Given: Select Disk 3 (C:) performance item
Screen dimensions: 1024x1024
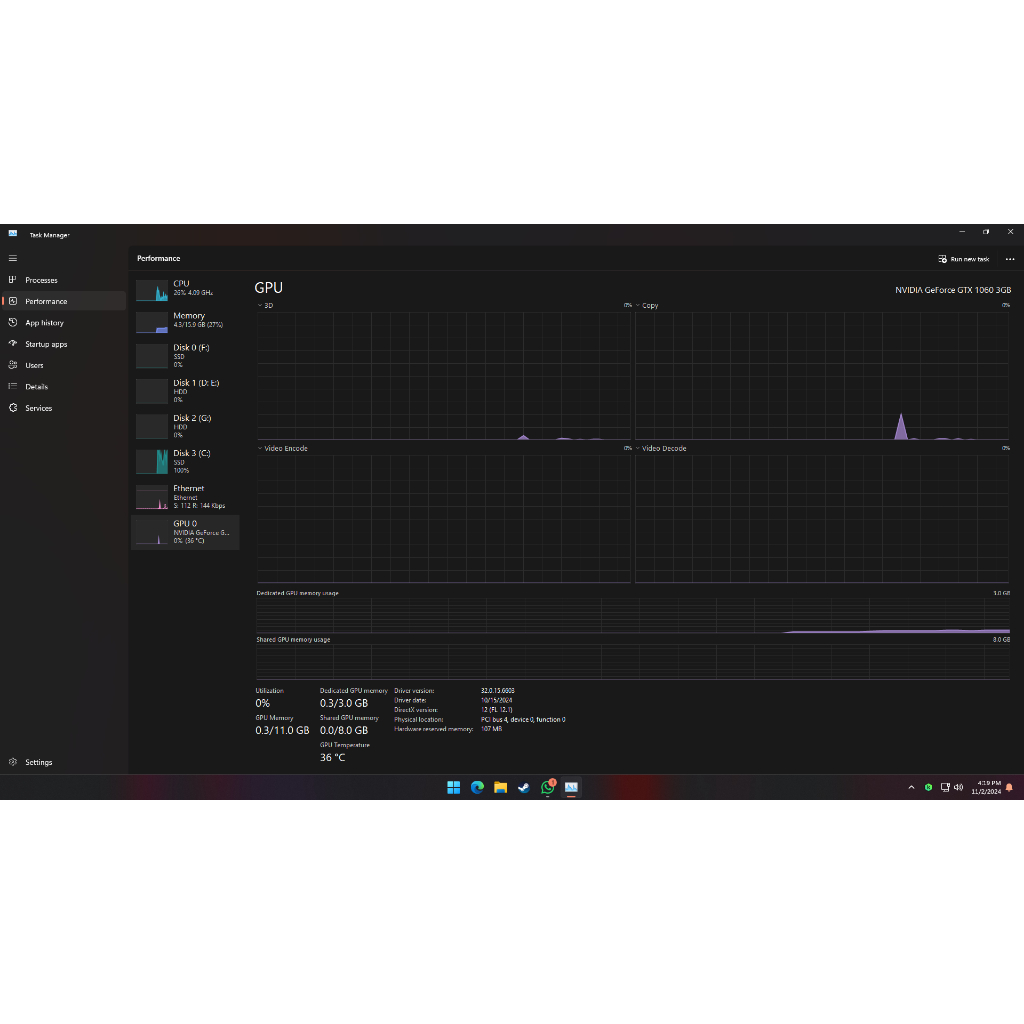Looking at the screenshot, I should click(x=185, y=462).
